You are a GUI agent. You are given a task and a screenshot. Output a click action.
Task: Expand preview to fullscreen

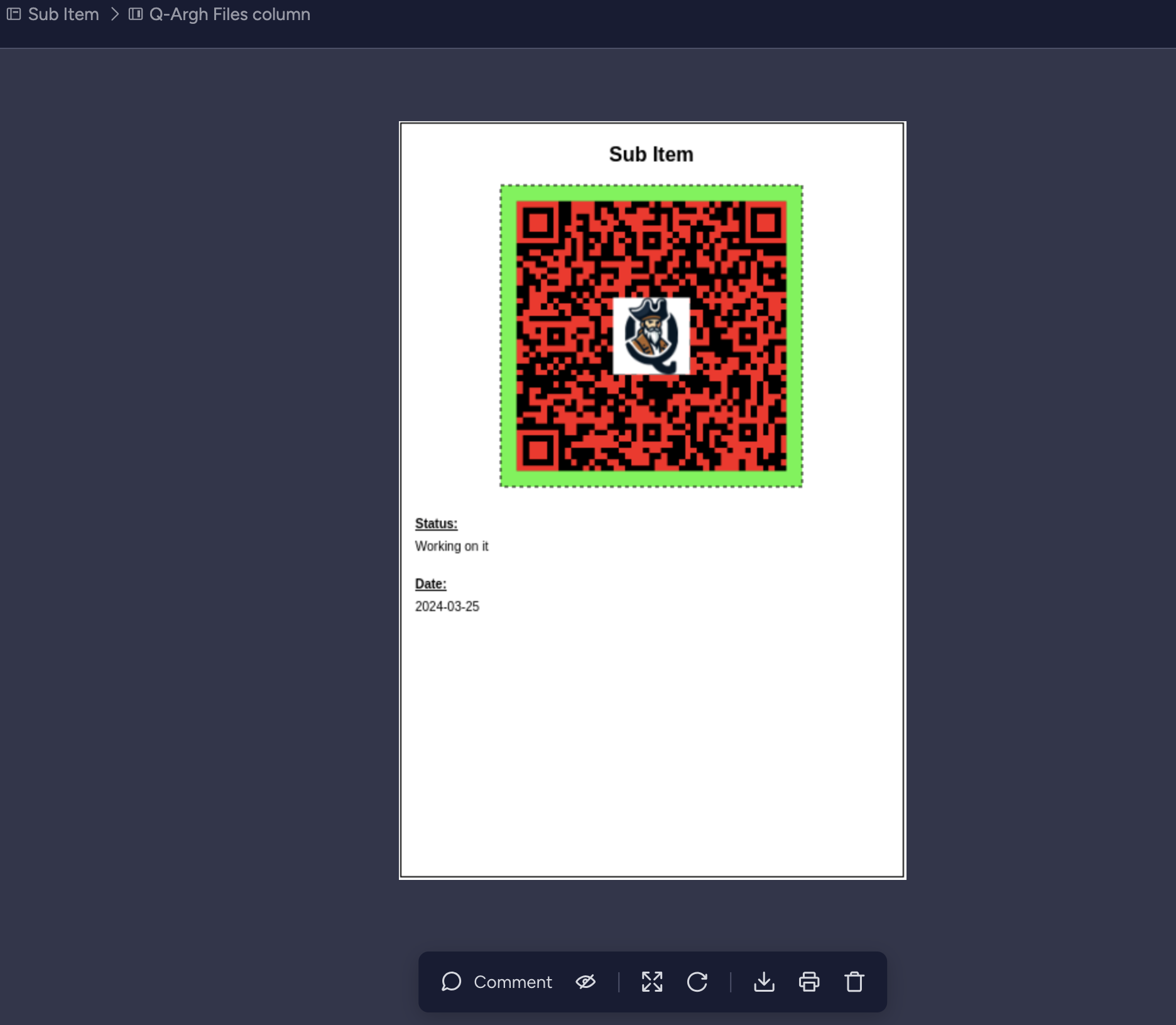click(x=652, y=982)
